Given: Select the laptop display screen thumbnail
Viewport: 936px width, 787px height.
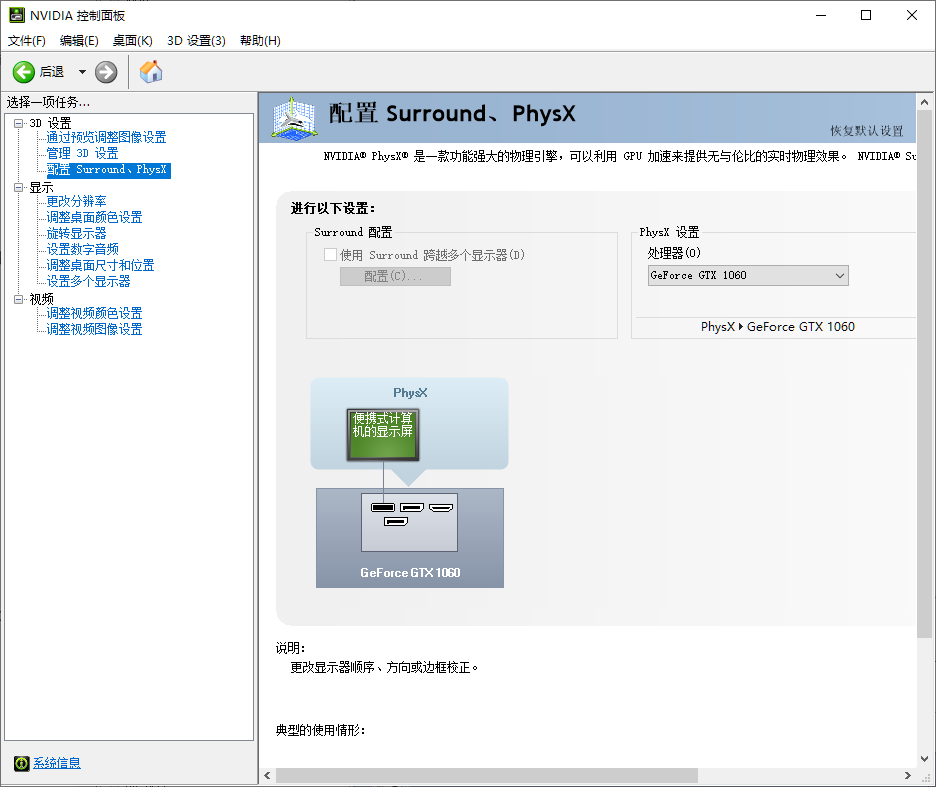Looking at the screenshot, I should tap(383, 434).
